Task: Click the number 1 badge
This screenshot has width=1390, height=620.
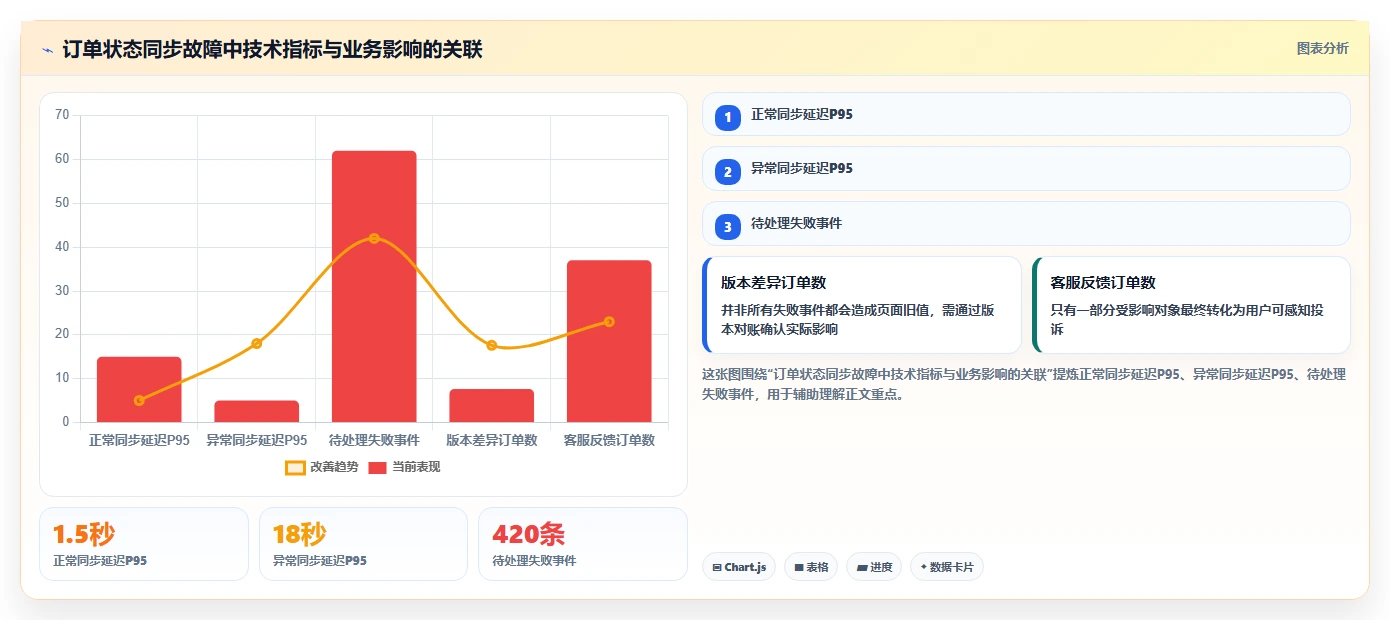Action: (x=728, y=117)
